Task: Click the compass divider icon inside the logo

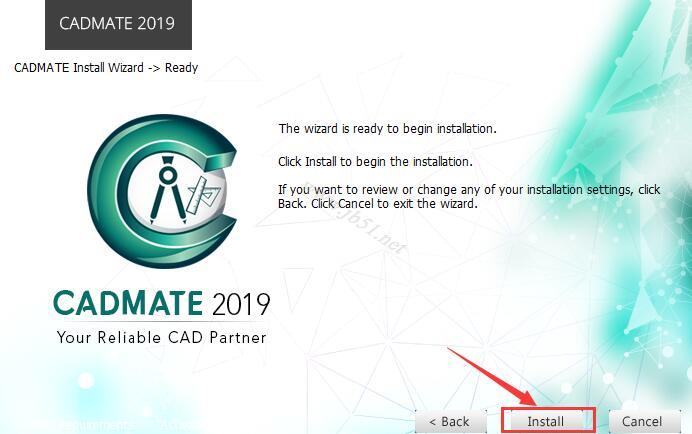Action: point(168,189)
